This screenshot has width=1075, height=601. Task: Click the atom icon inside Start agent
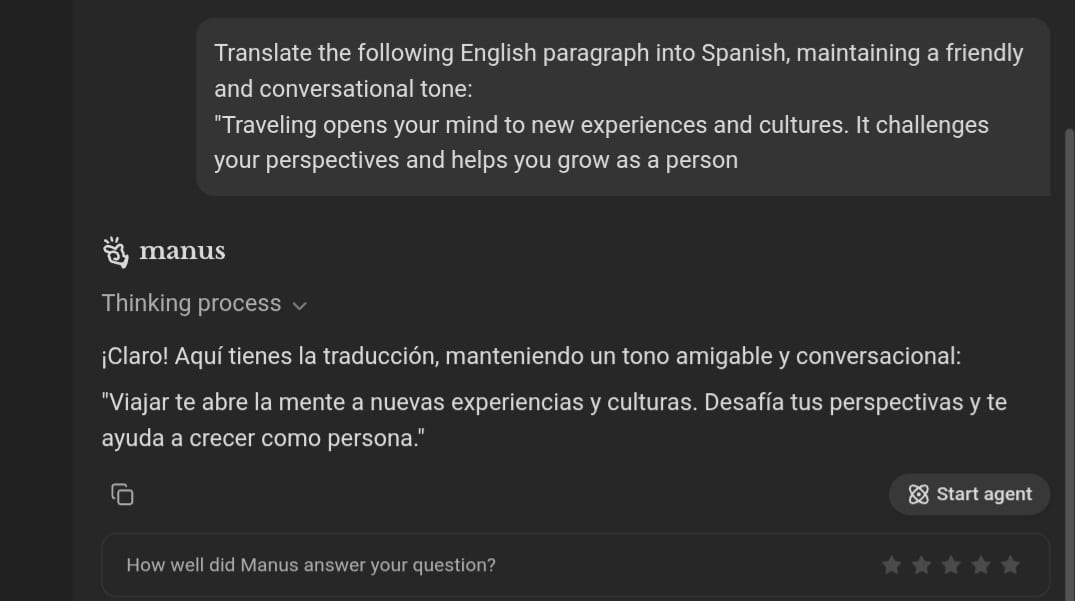[918, 494]
